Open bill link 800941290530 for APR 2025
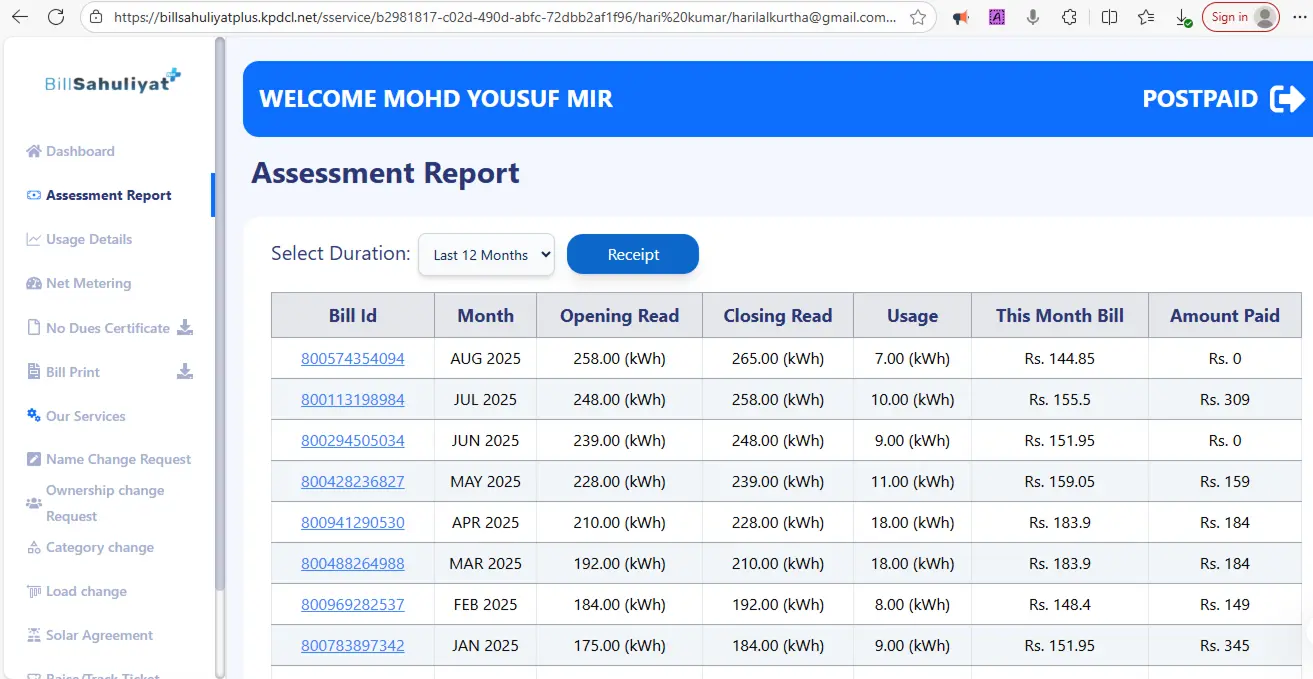The height and width of the screenshot is (679, 1313). coord(352,522)
